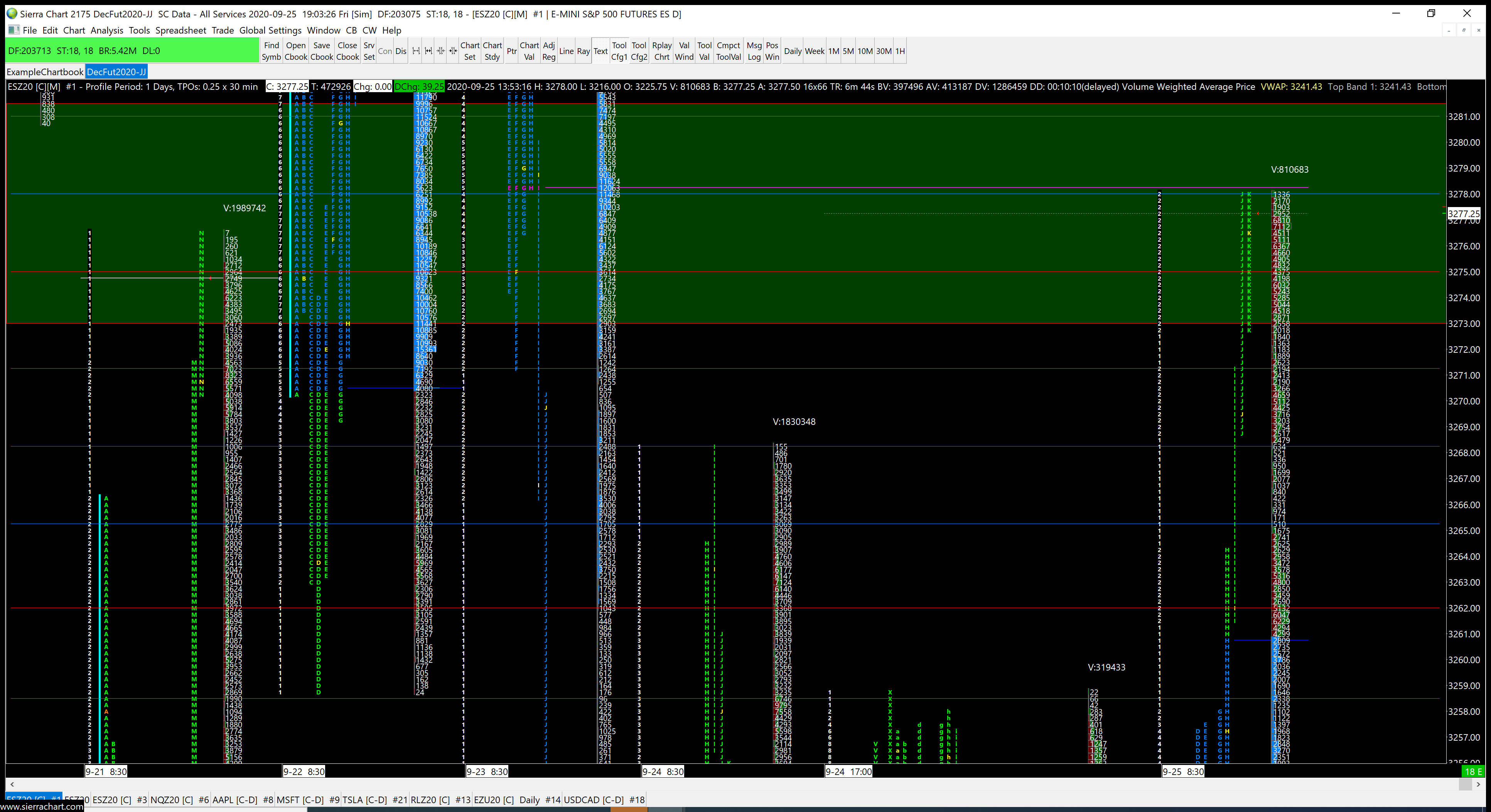Click the third bar spacing icon
Screen dimensions: 1491x812
(x=440, y=51)
